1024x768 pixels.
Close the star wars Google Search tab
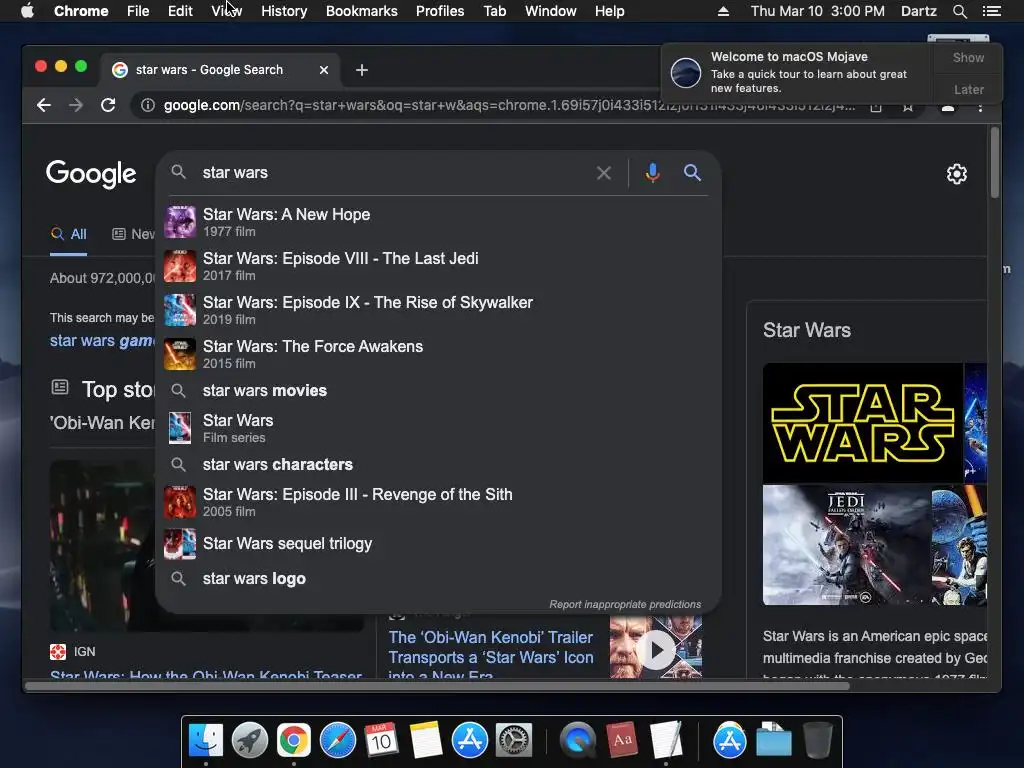click(x=324, y=70)
